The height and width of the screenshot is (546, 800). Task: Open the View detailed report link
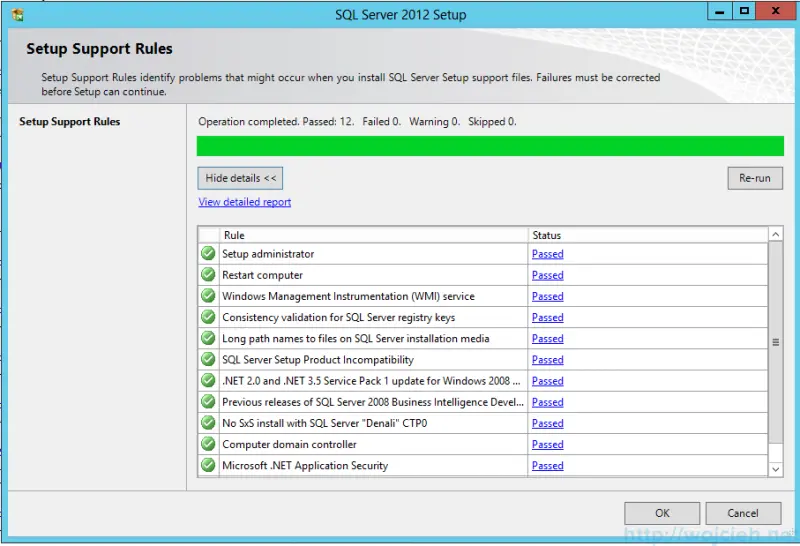(x=245, y=202)
